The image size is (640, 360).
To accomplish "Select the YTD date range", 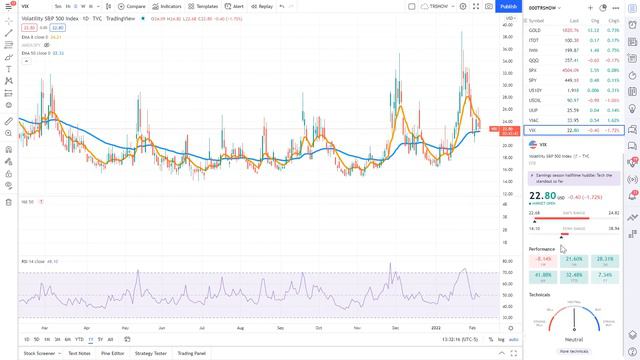I will (79, 340).
